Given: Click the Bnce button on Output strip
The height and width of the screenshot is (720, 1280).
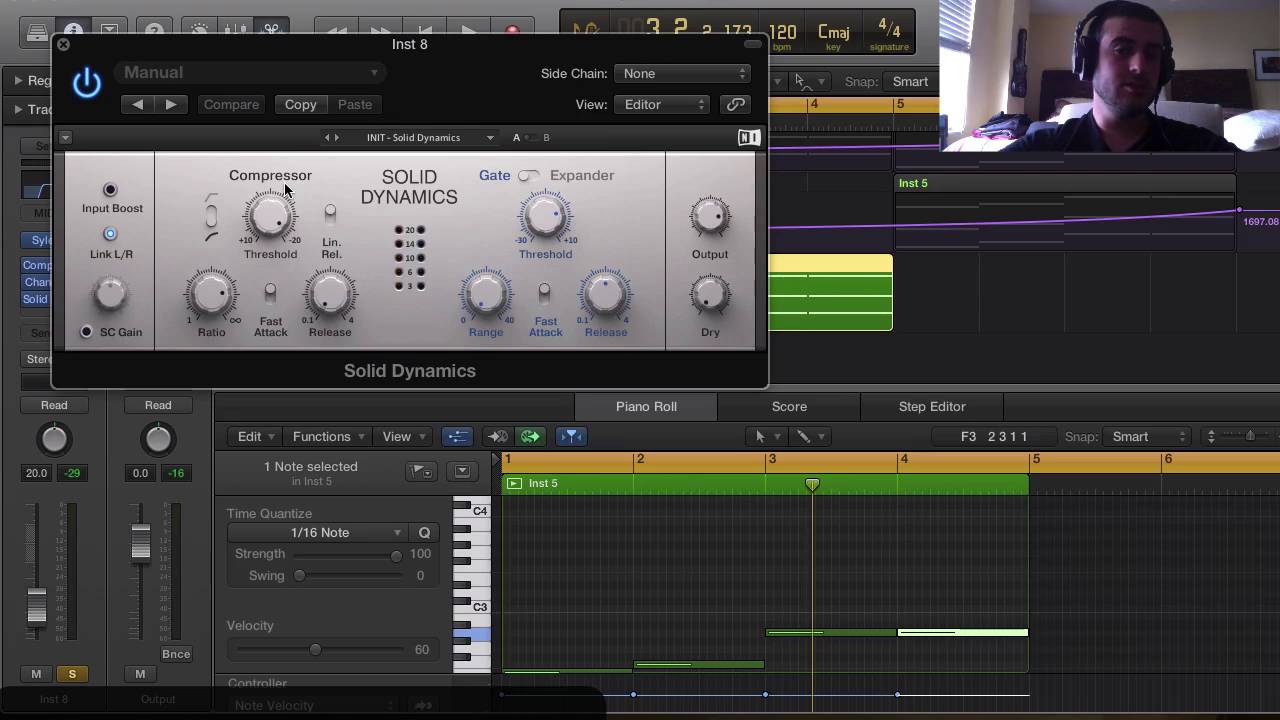Looking at the screenshot, I should [x=176, y=654].
